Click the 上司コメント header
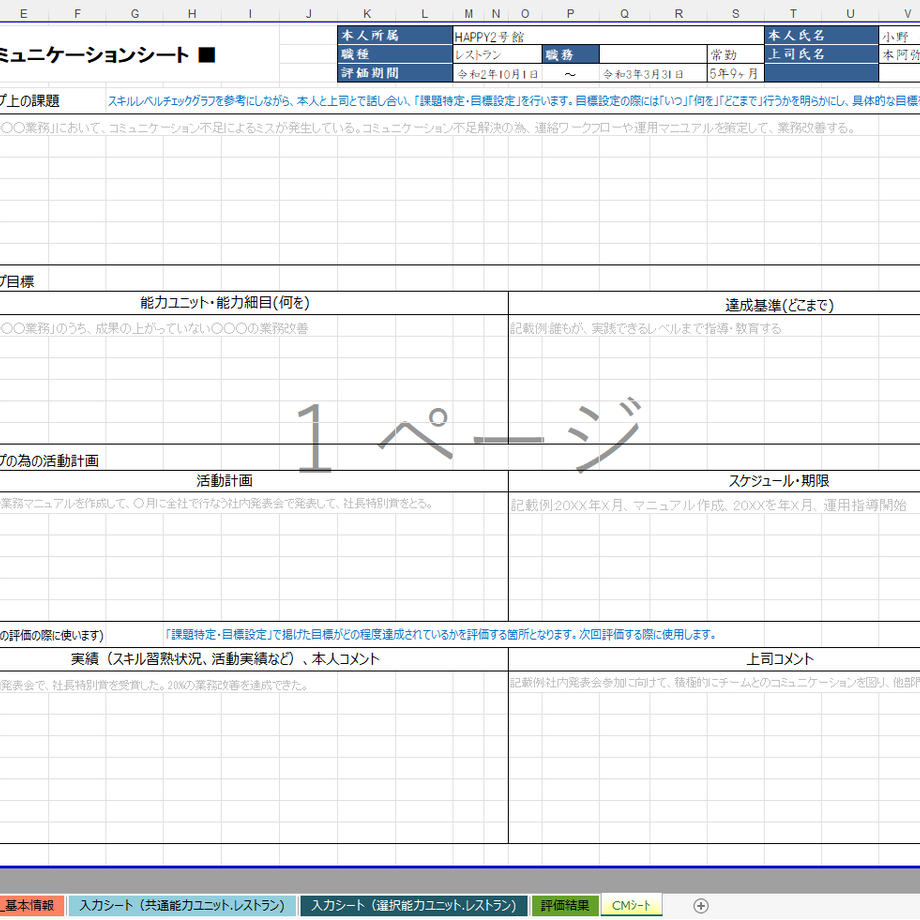 [x=779, y=659]
